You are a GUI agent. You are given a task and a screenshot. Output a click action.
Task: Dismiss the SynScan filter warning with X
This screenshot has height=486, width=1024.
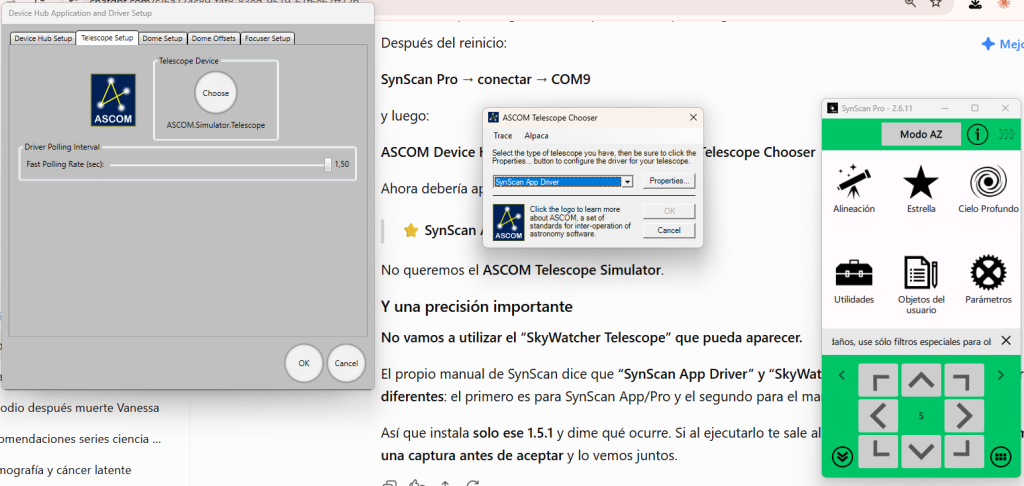pyautogui.click(x=1006, y=340)
